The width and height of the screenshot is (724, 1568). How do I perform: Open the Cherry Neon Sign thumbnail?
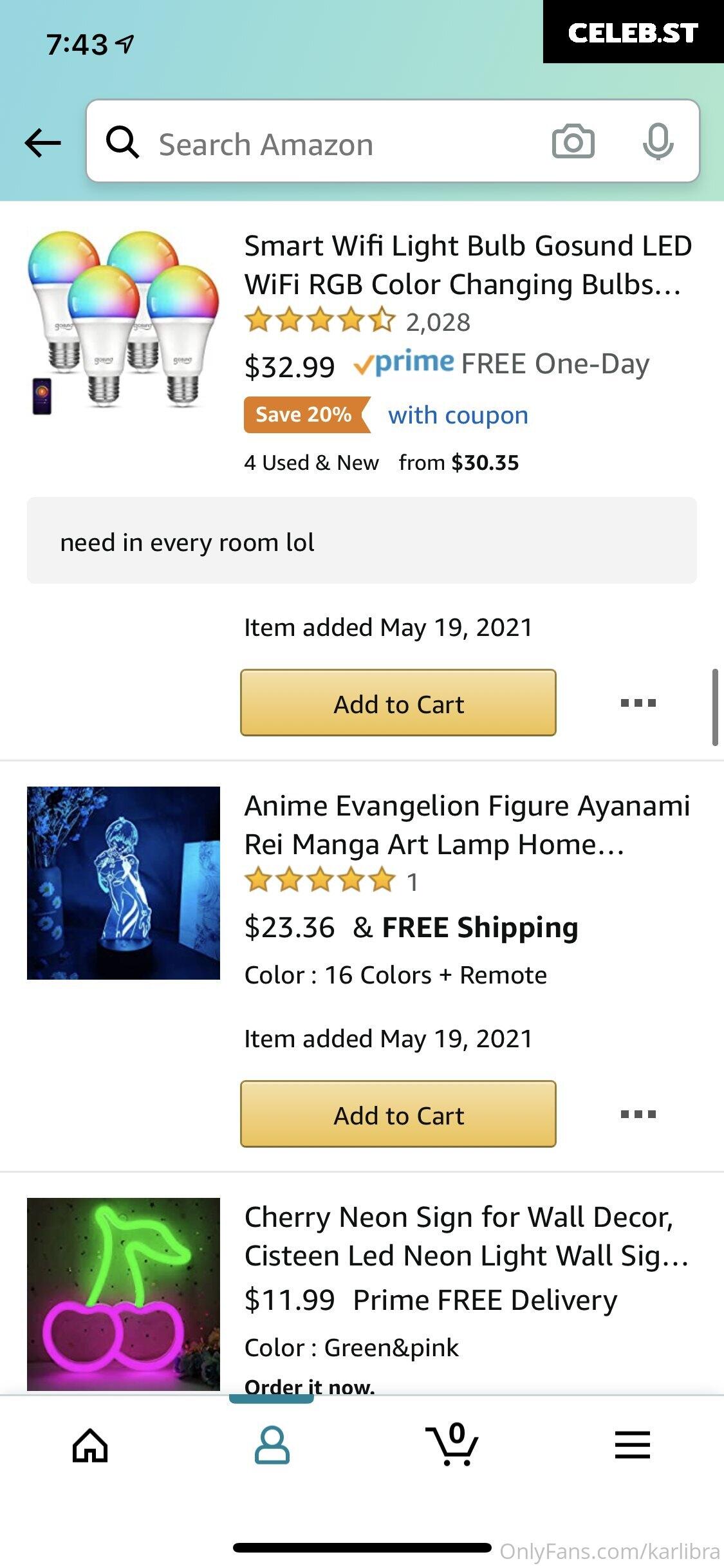[124, 1294]
